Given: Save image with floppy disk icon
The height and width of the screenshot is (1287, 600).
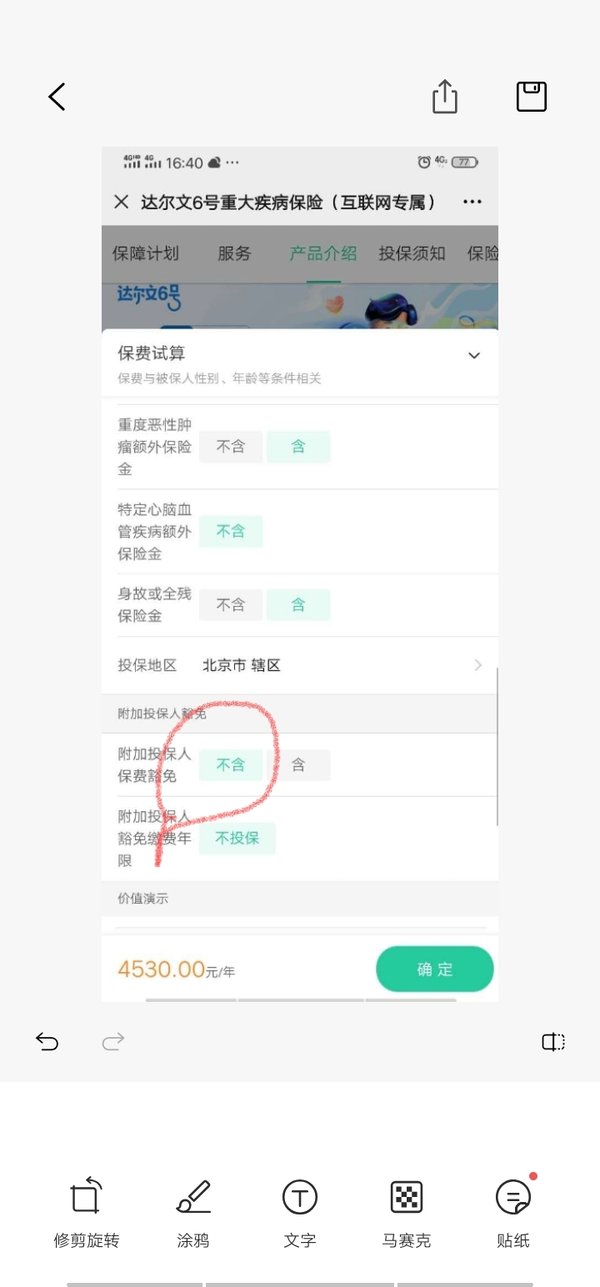Looking at the screenshot, I should tap(531, 96).
